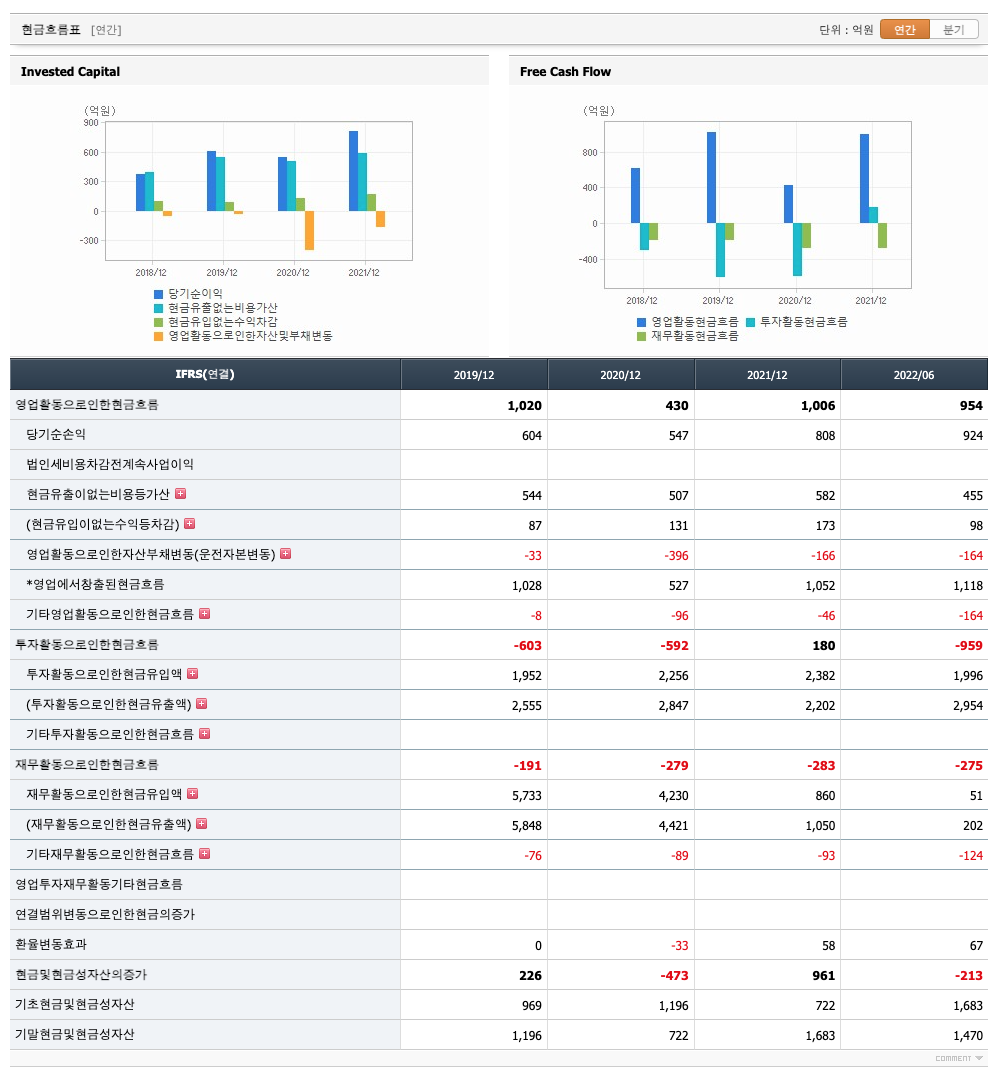Expand the 현금유출이없는비용등가산 row
This screenshot has width=998, height=1080.
(x=180, y=494)
